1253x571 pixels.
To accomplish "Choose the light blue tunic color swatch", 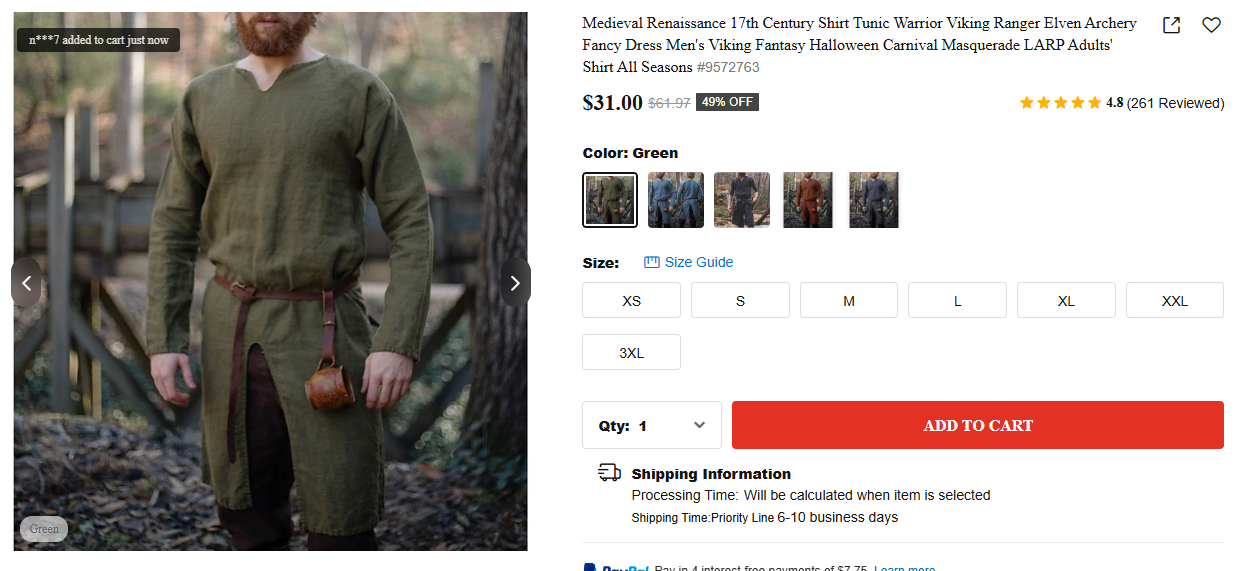I will [676, 200].
